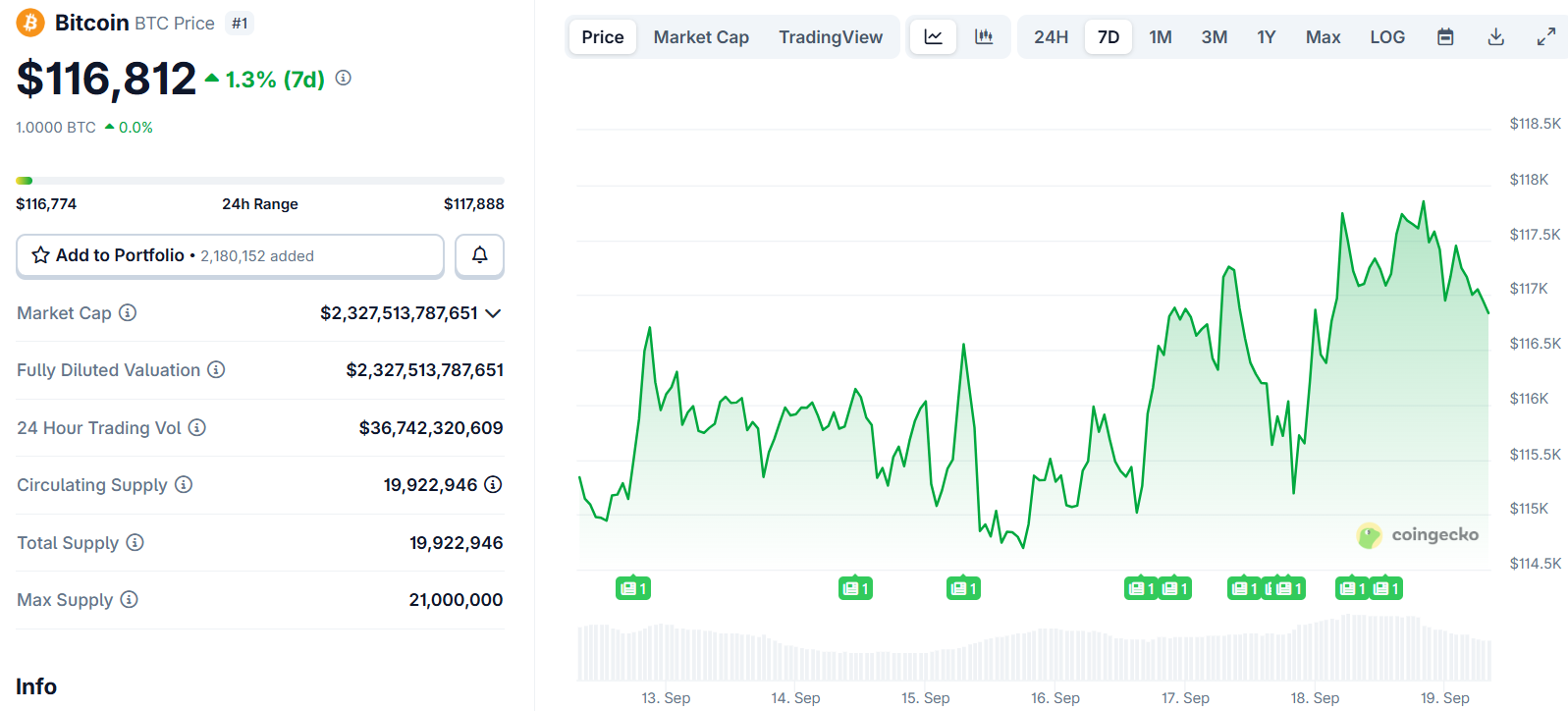Select the Market Cap chart tab
The image size is (1568, 711).
tap(701, 37)
